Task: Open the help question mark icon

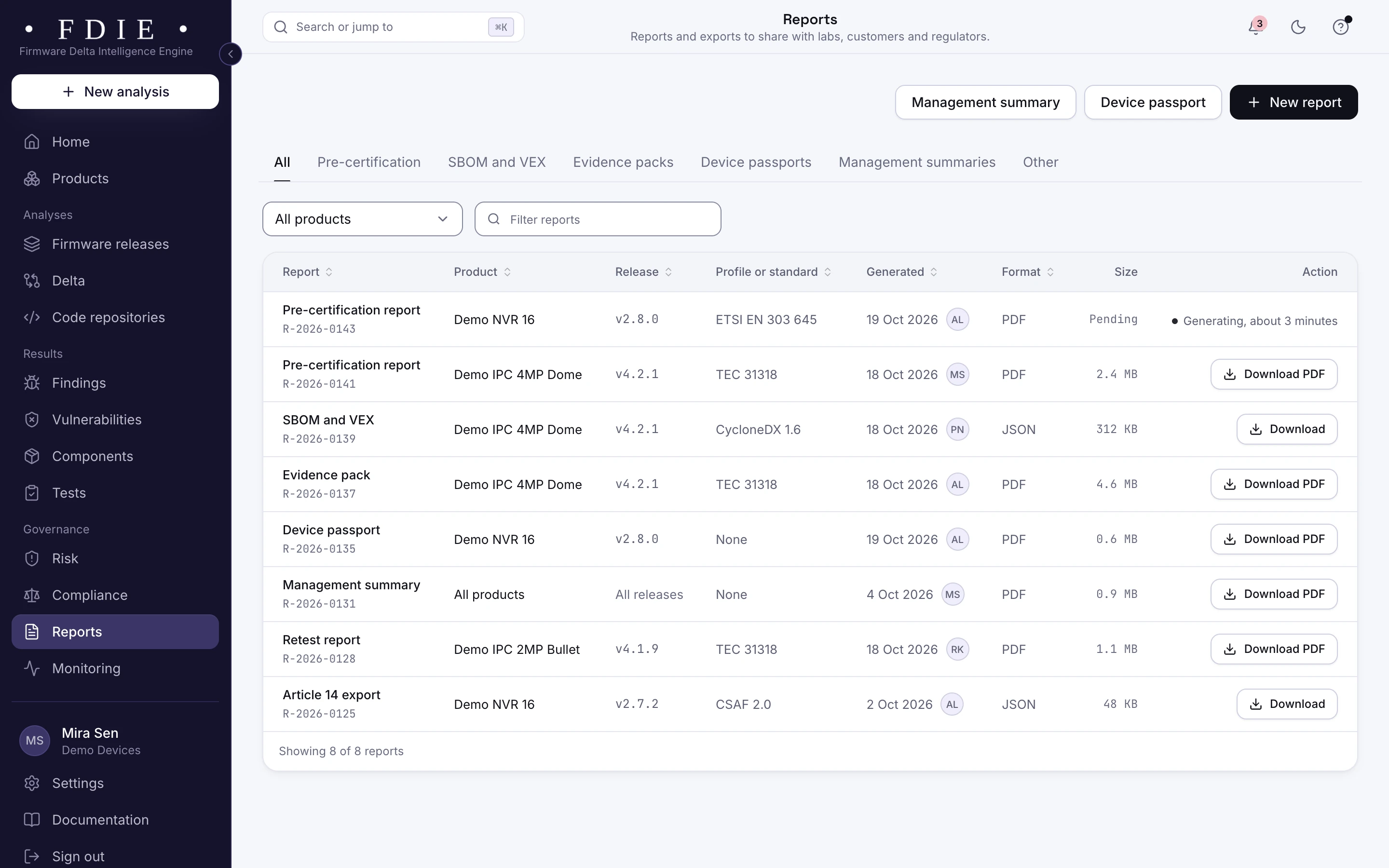Action: (1341, 27)
